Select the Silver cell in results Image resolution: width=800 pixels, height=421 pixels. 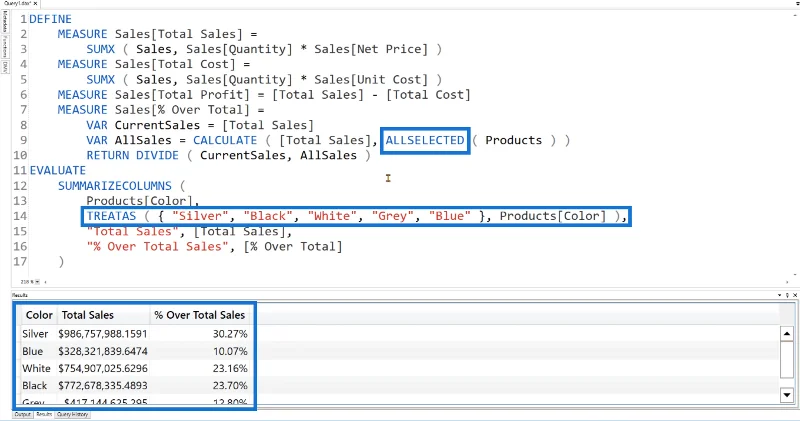pyautogui.click(x=35, y=334)
